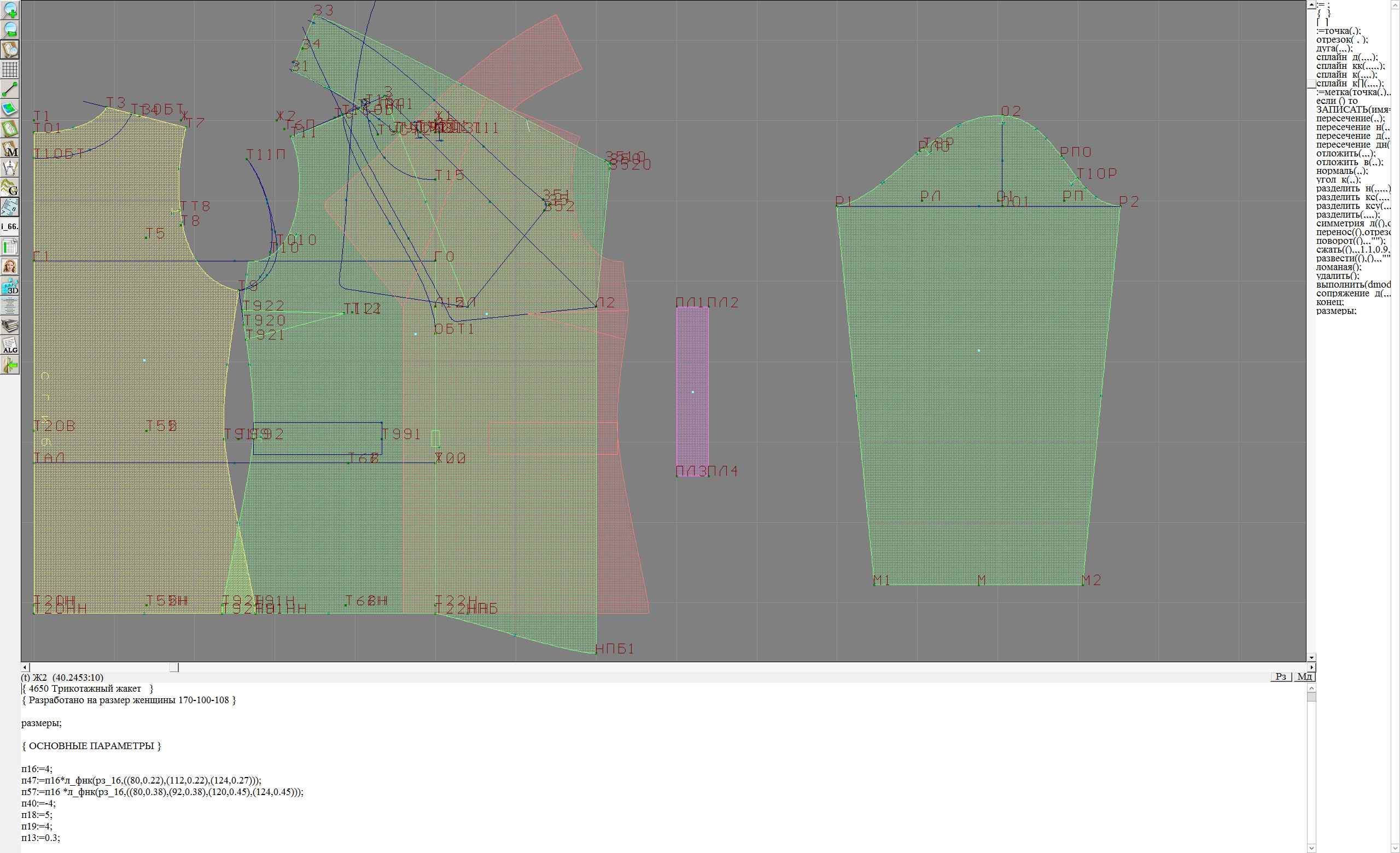
Task: Click the canvas vertical scrollbar down arrow
Action: [x=1311, y=657]
